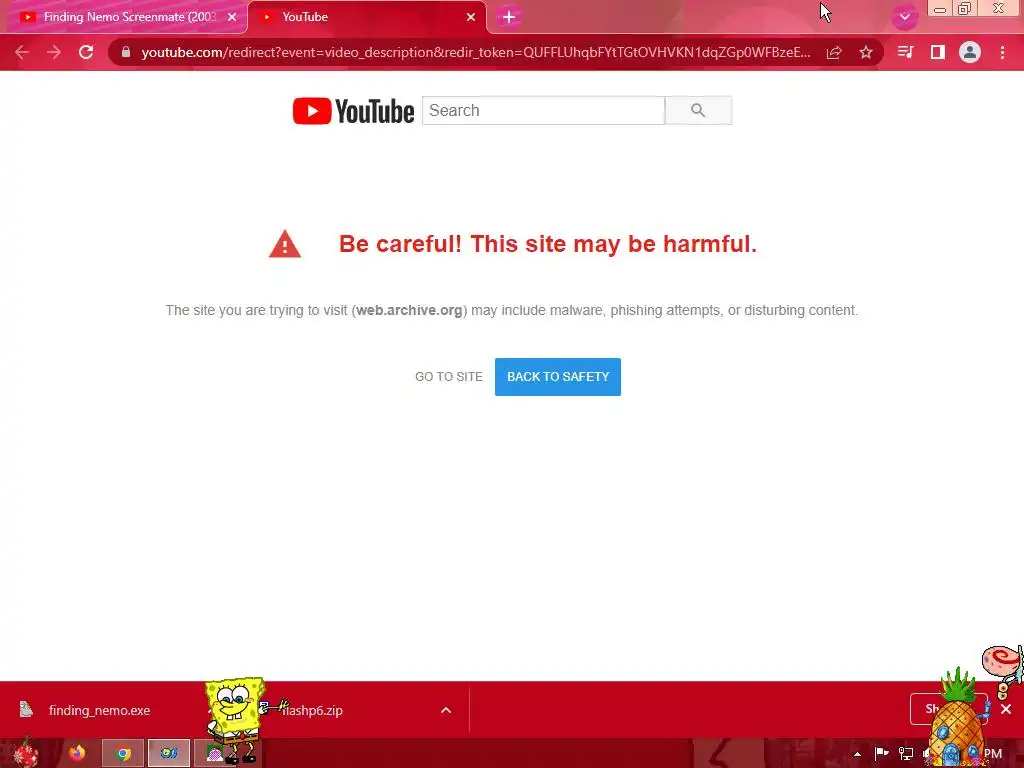Viewport: 1024px width, 768px height.
Task: Proceed with GO TO SITE
Action: (449, 377)
